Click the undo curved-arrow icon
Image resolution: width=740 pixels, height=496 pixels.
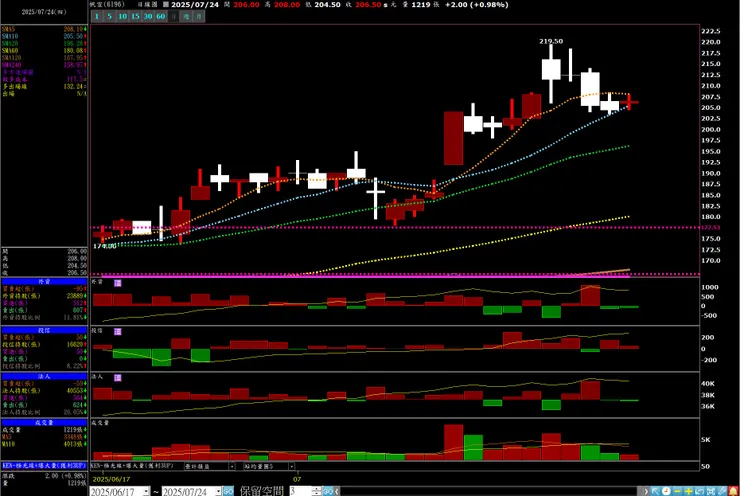click(700, 491)
